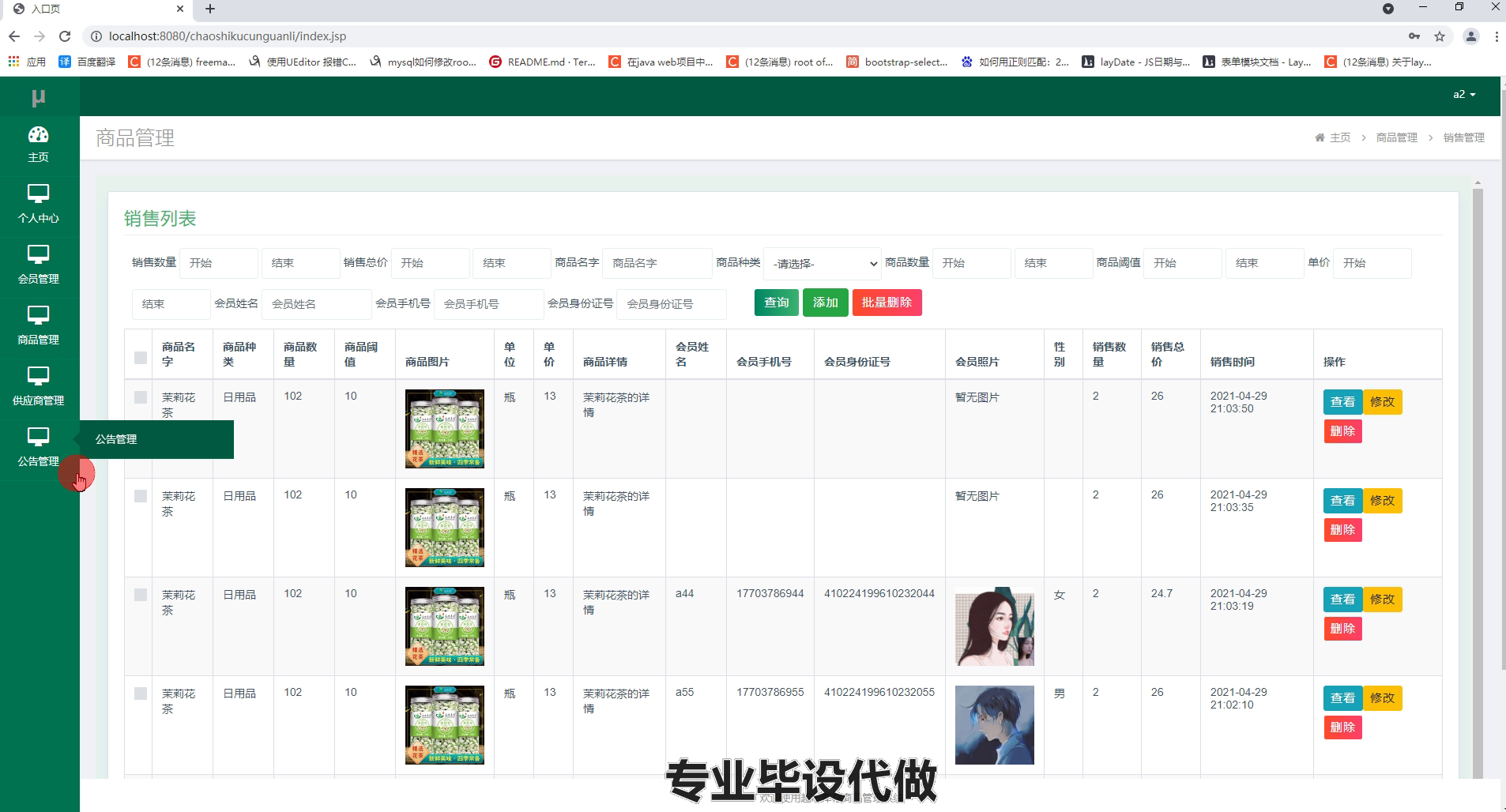
Task: Open the 商品种类 dropdown
Action: [x=822, y=264]
